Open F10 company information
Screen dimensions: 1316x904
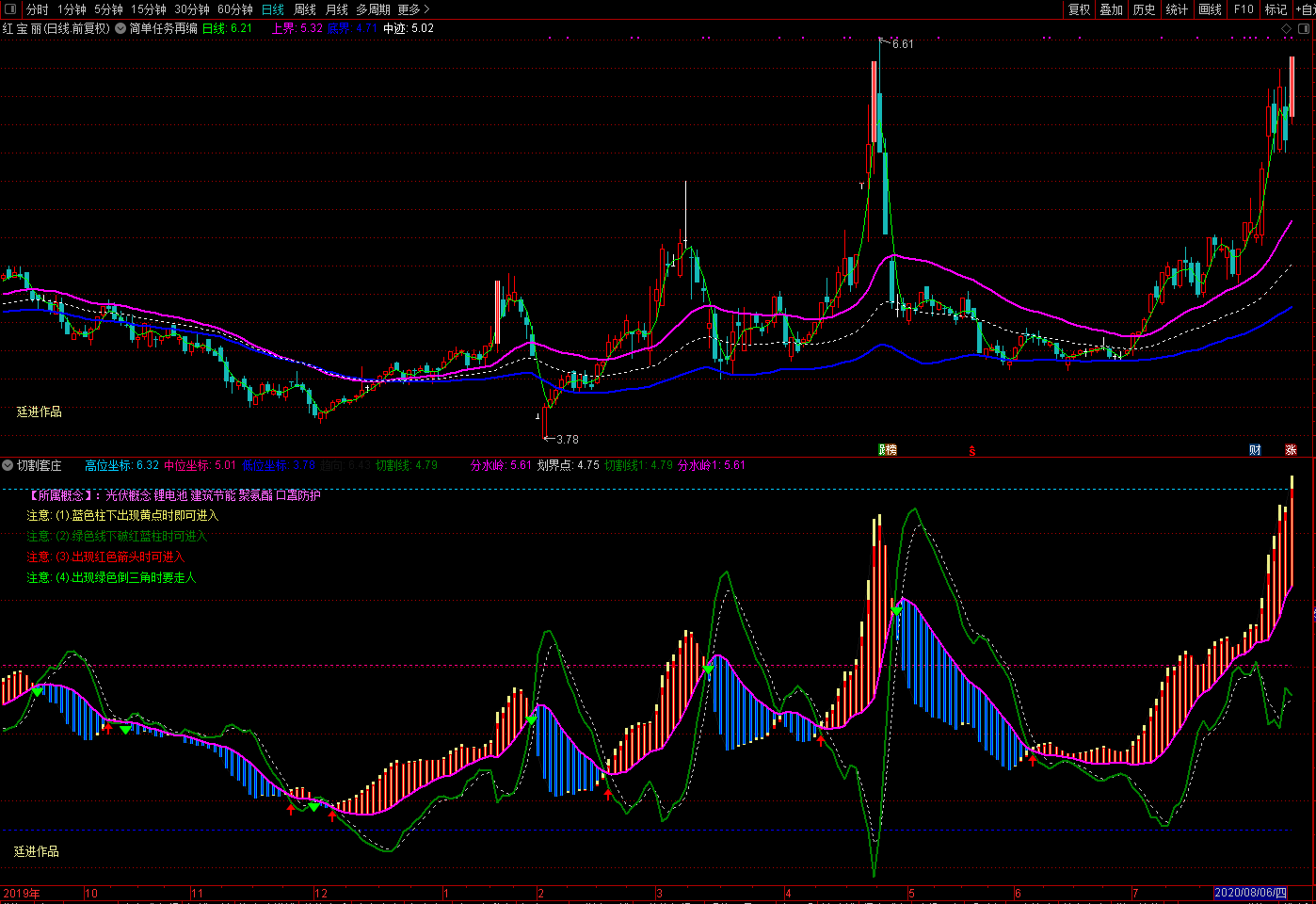point(1244,9)
